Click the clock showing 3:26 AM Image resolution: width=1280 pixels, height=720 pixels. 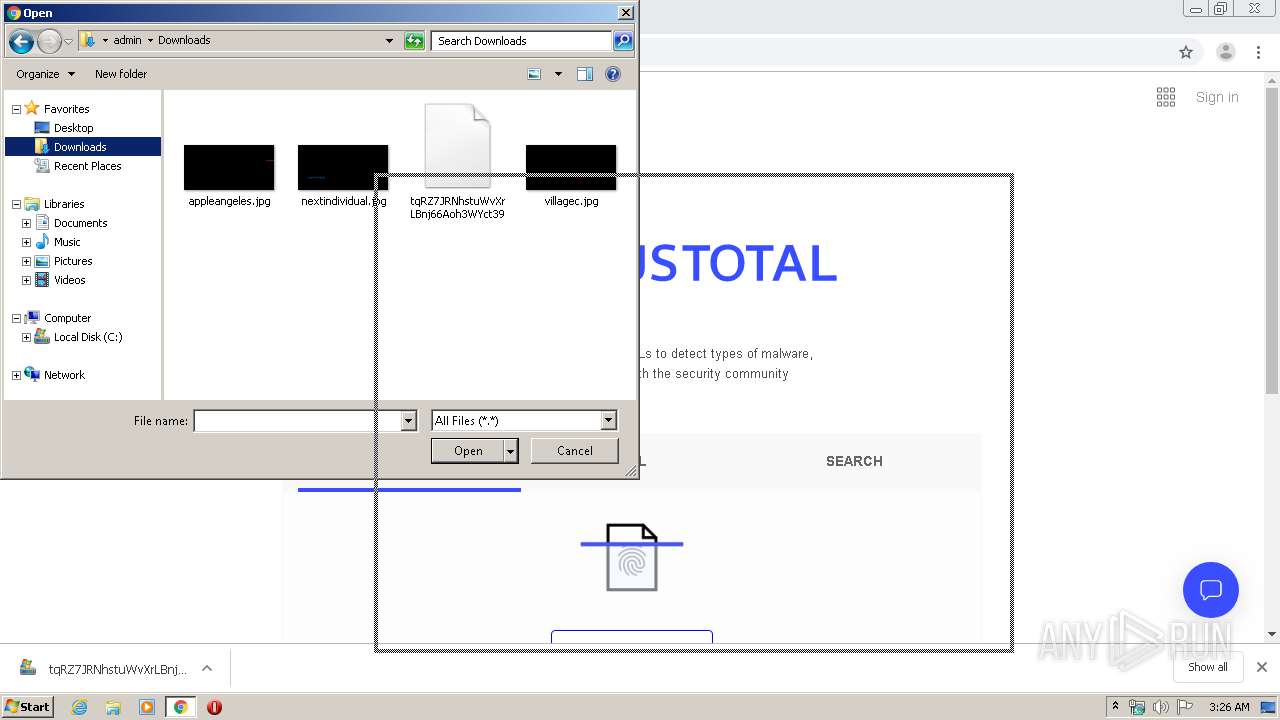1229,707
